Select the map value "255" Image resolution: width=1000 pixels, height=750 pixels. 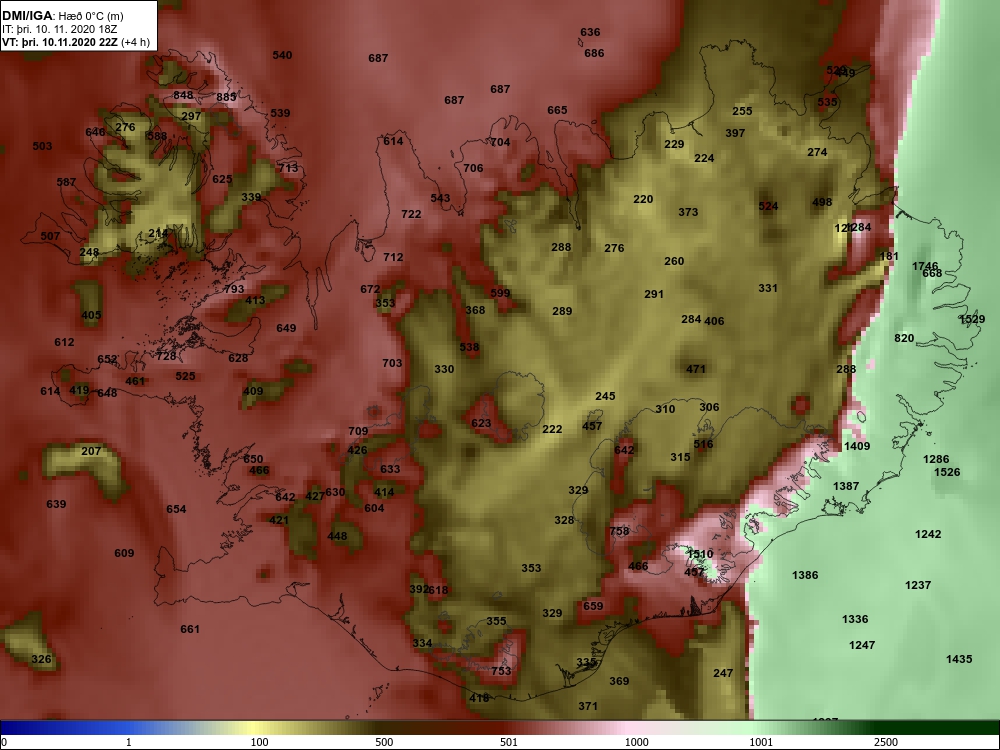[x=742, y=111]
